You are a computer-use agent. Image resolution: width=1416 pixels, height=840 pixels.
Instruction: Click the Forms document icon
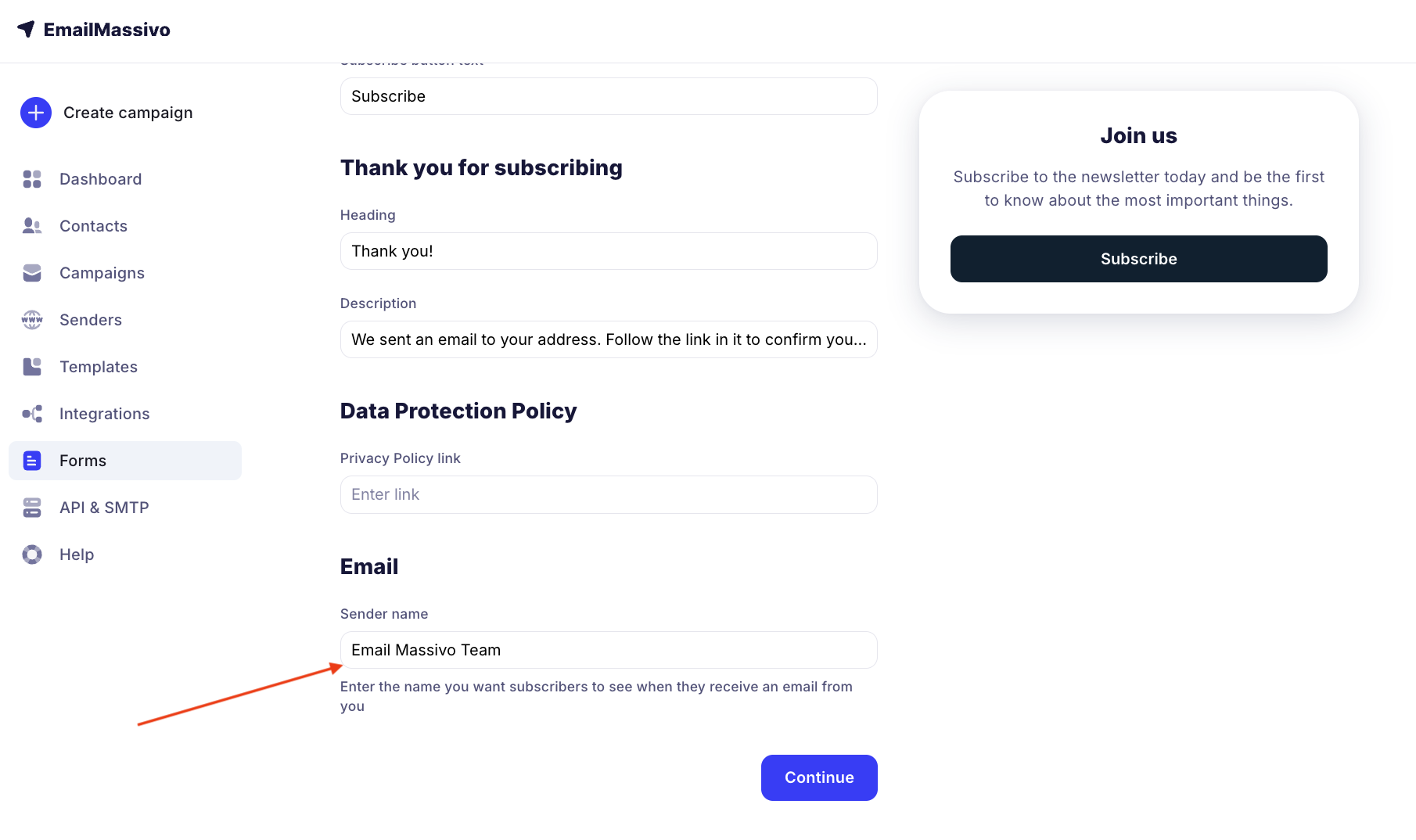[32, 461]
